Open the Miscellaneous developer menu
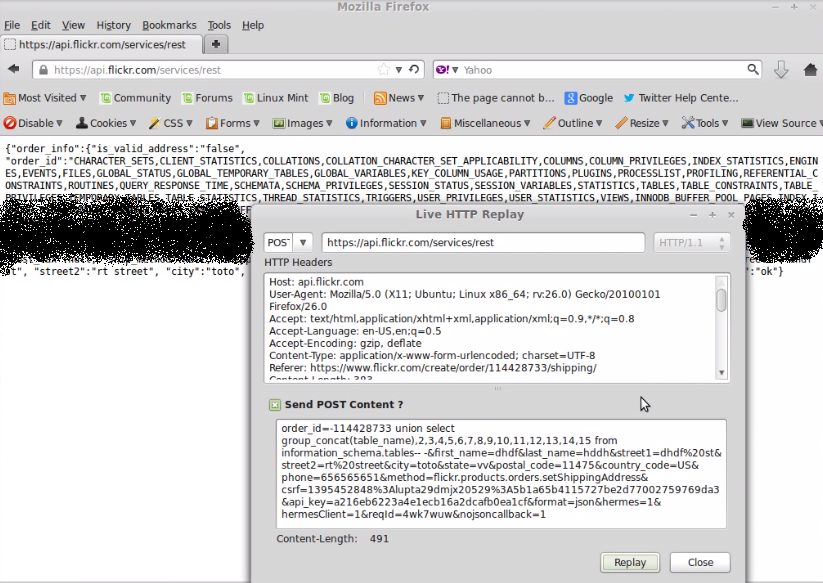Viewport: 823px width, 583px height. [x=486, y=123]
